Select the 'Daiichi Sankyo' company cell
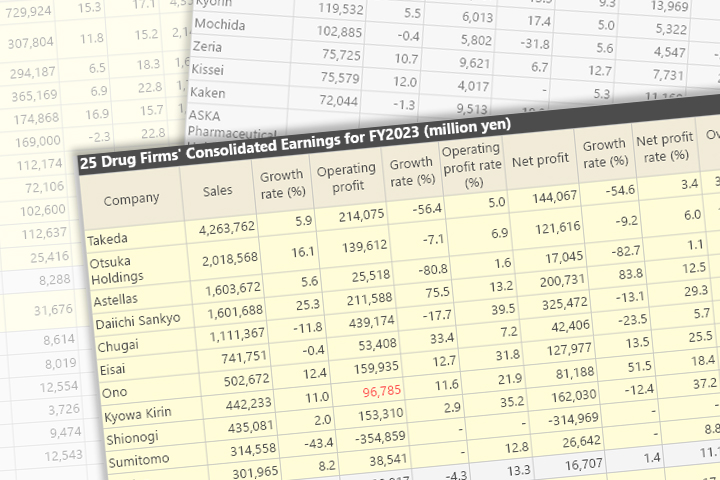The width and height of the screenshot is (720, 480). point(138,321)
